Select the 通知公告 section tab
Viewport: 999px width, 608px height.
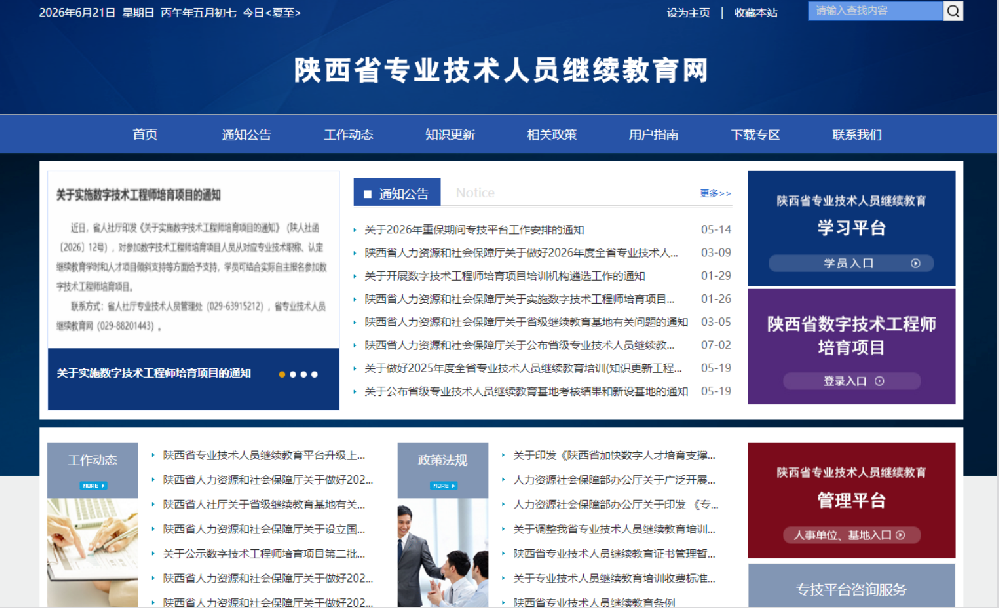point(397,192)
